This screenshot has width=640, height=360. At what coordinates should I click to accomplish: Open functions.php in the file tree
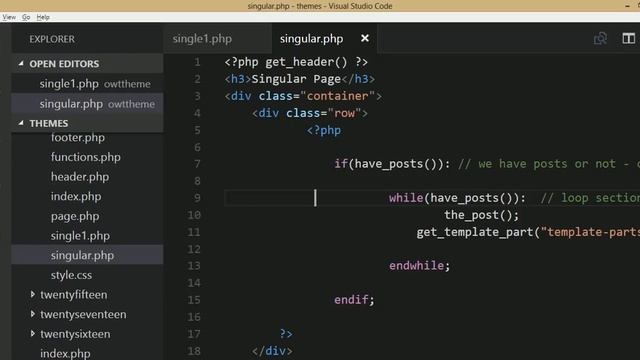[x=86, y=157]
